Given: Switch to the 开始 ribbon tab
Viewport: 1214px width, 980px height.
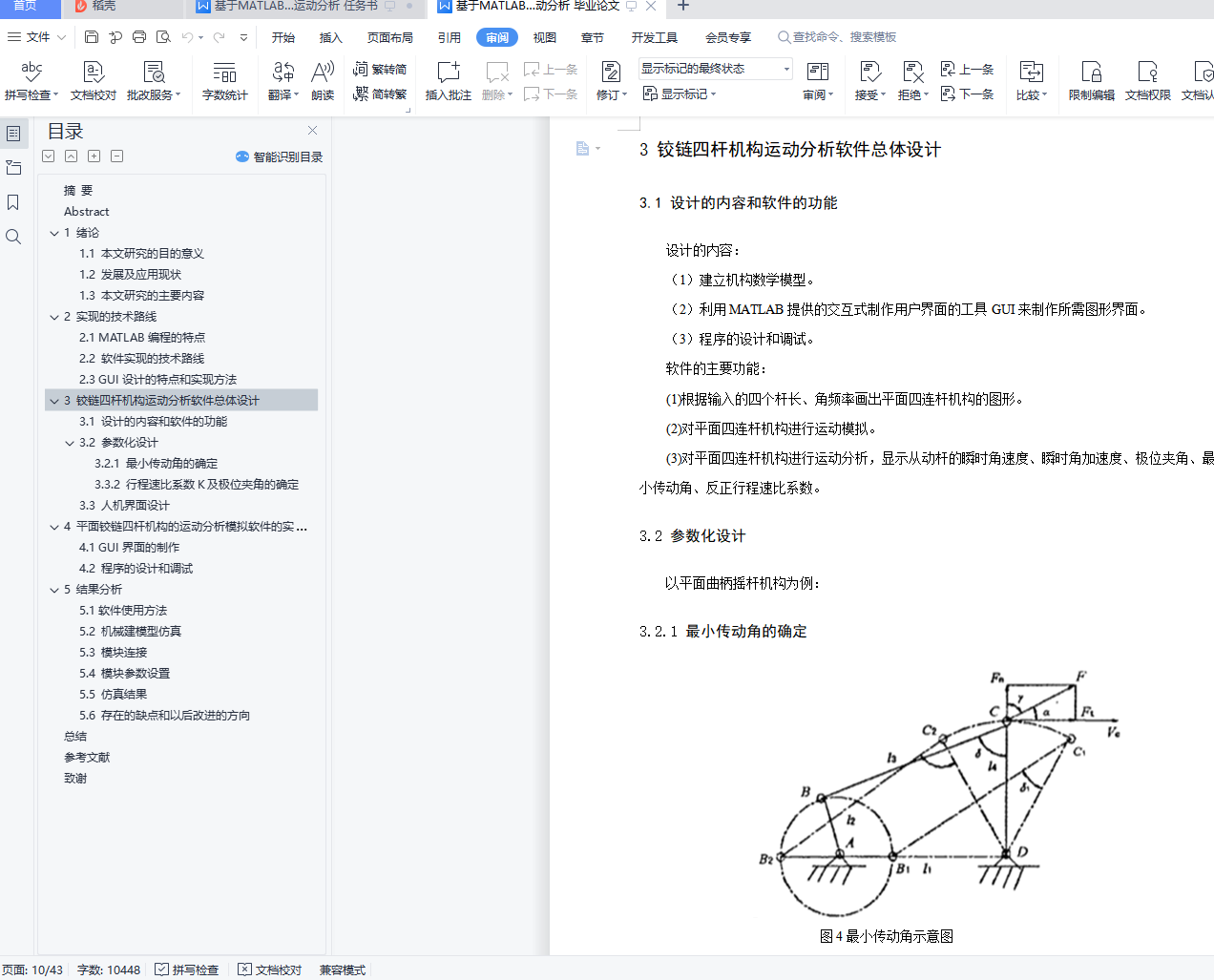Looking at the screenshot, I should click(x=283, y=37).
